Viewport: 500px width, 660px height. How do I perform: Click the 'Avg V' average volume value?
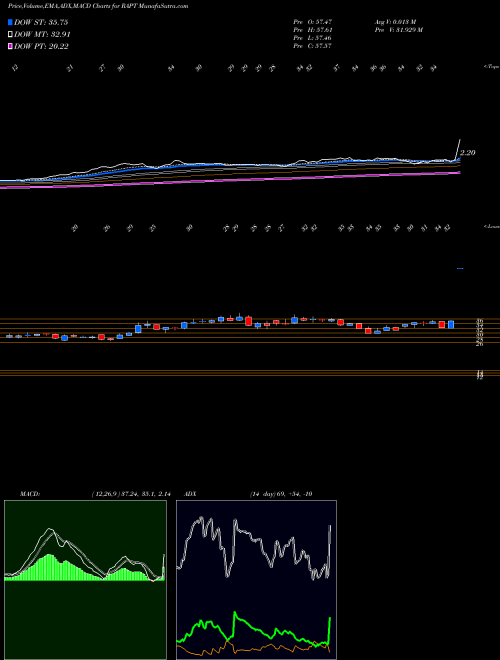[x=395, y=21]
